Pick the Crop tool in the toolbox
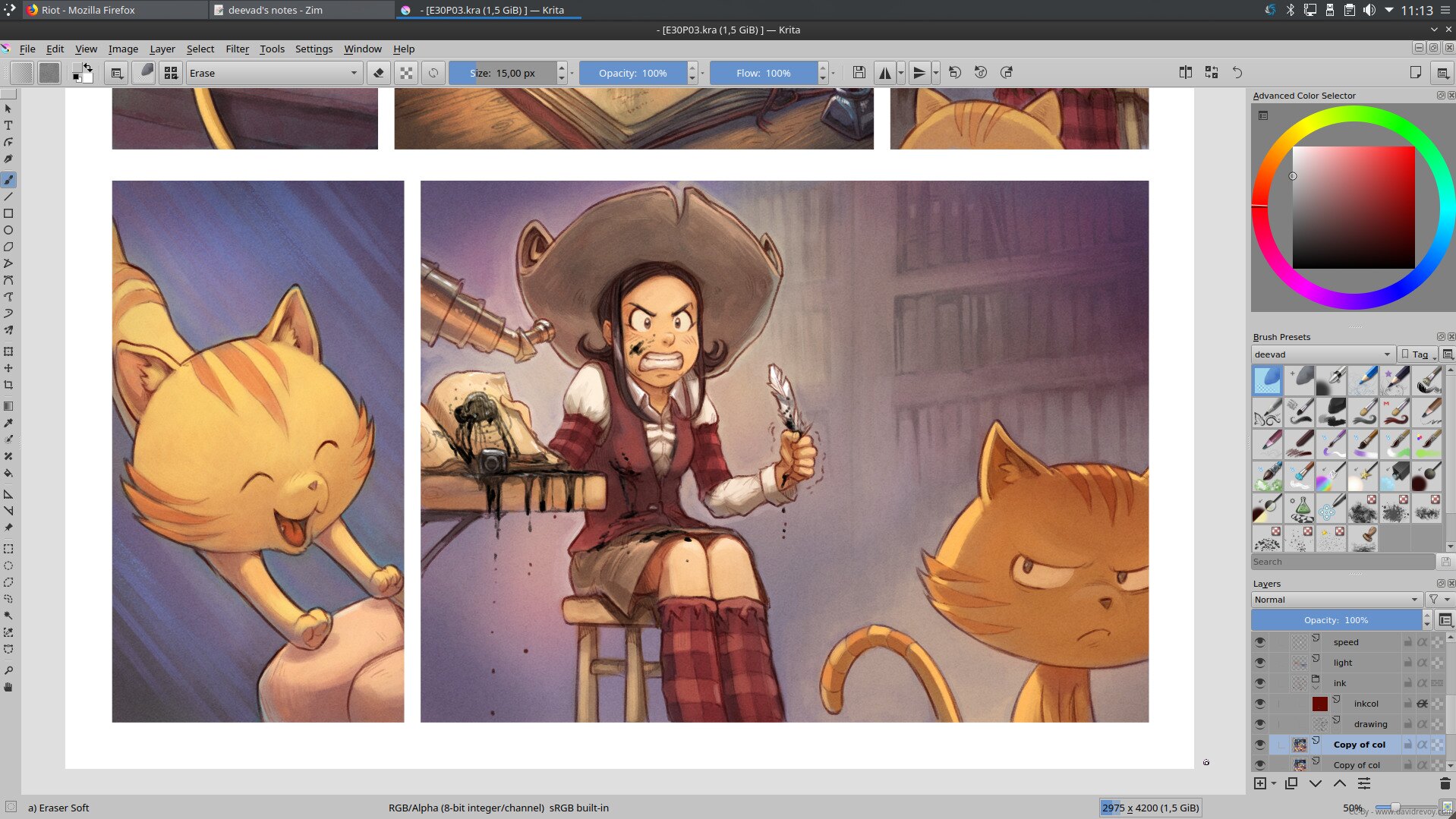 pyautogui.click(x=8, y=386)
